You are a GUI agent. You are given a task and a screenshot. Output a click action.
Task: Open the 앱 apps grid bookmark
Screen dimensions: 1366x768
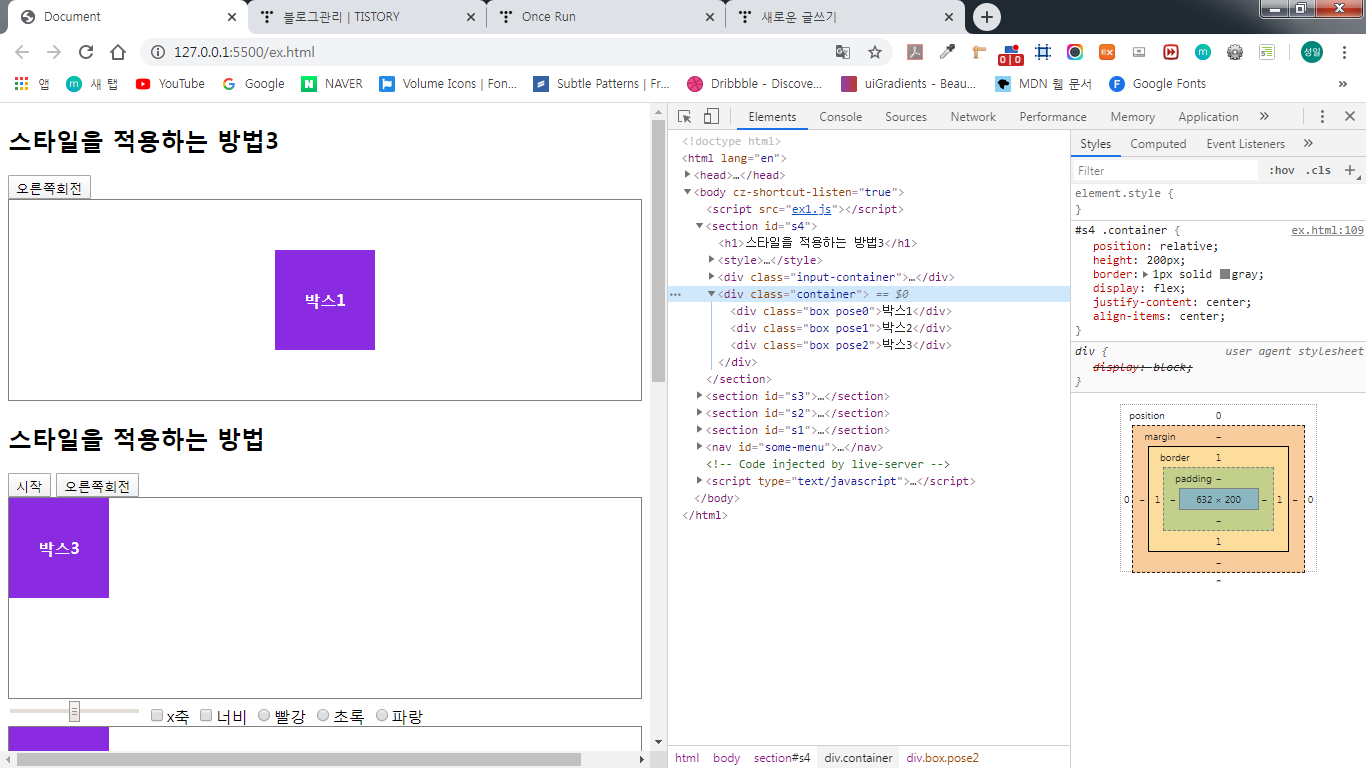[32, 84]
